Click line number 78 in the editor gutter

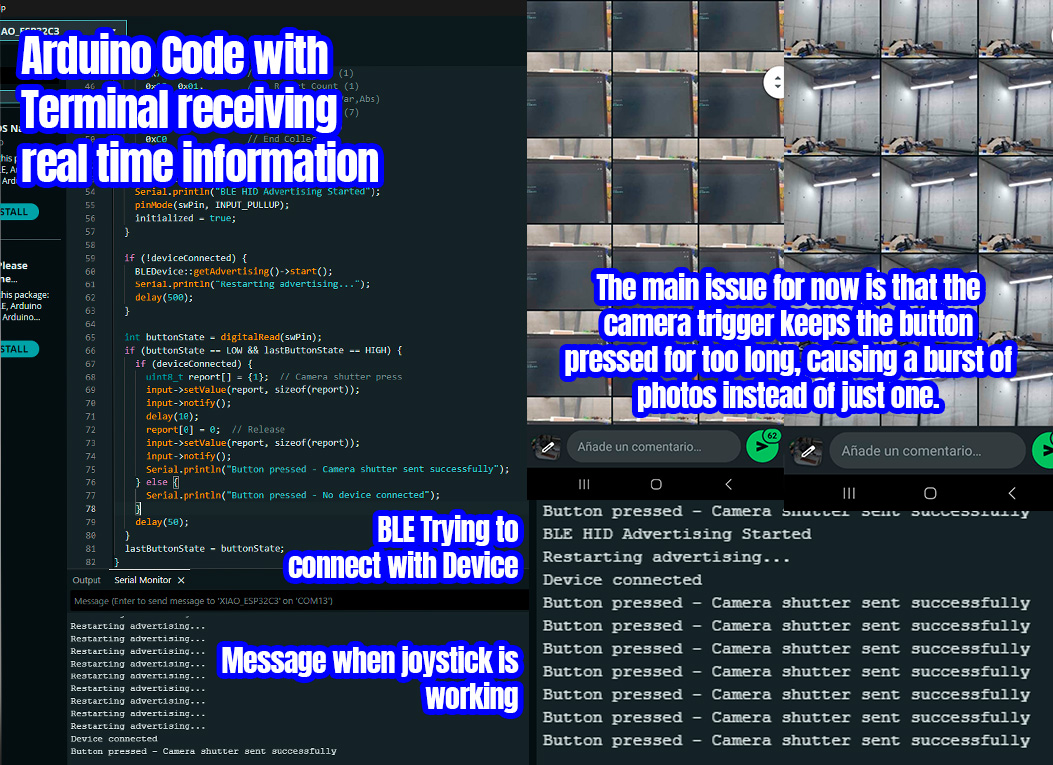click(x=90, y=509)
